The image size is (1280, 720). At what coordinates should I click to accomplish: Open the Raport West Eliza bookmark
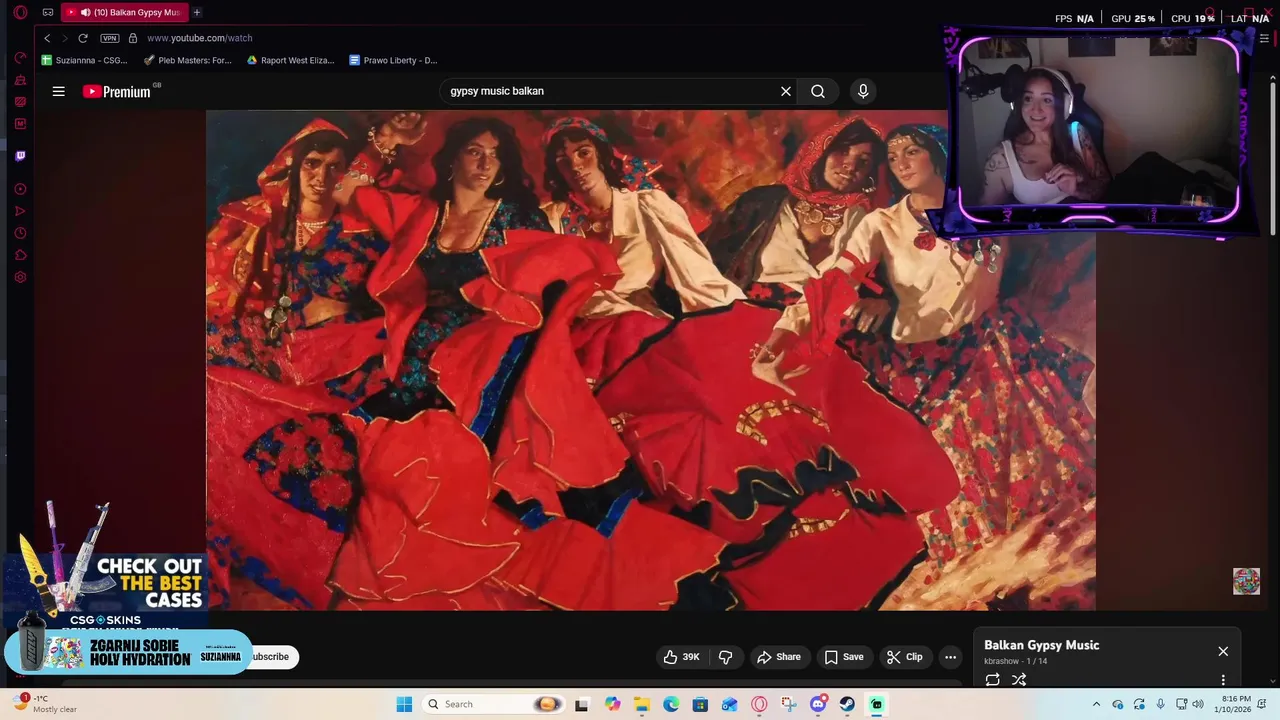(290, 60)
